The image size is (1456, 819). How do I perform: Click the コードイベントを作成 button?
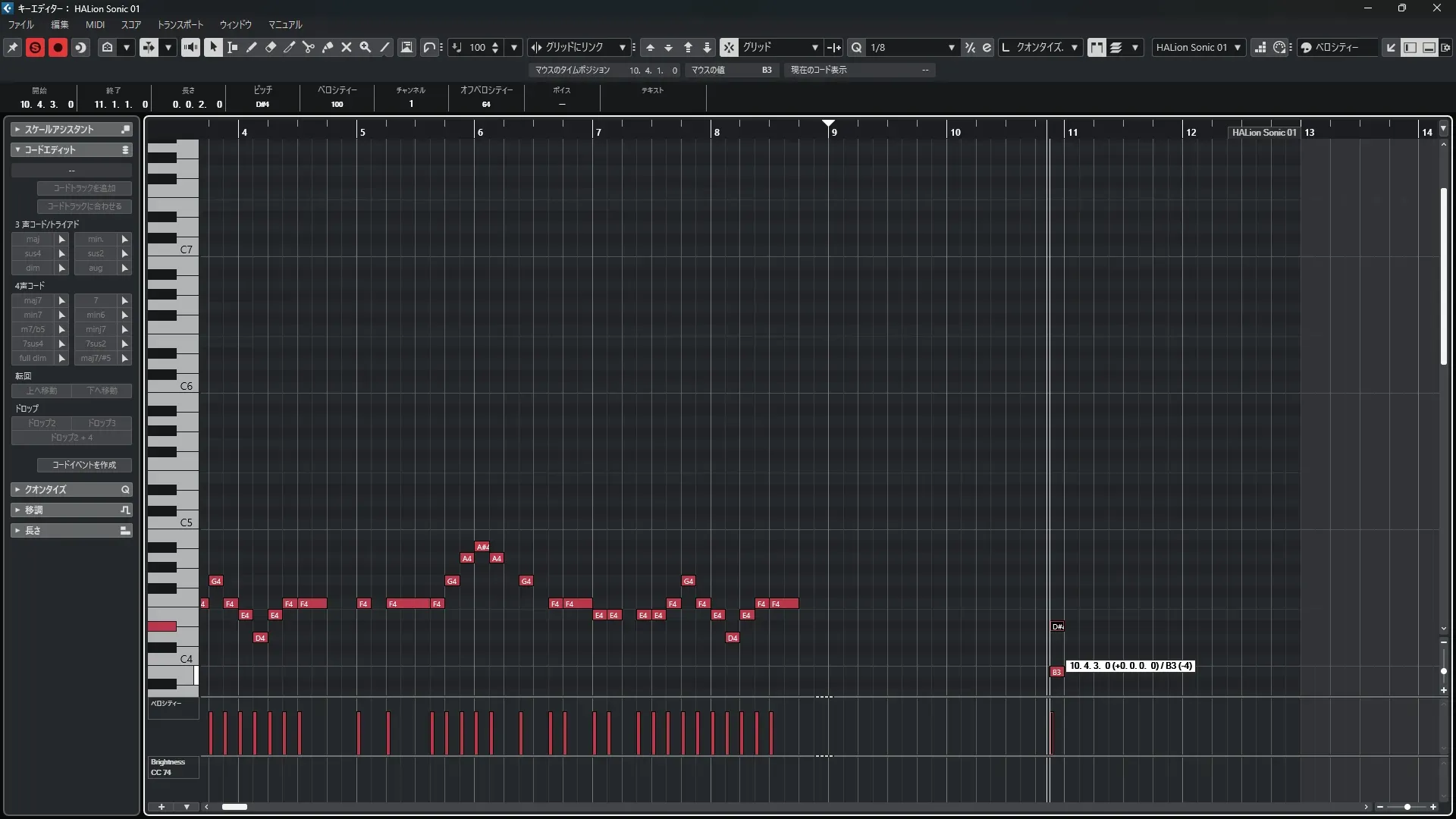[x=84, y=465]
